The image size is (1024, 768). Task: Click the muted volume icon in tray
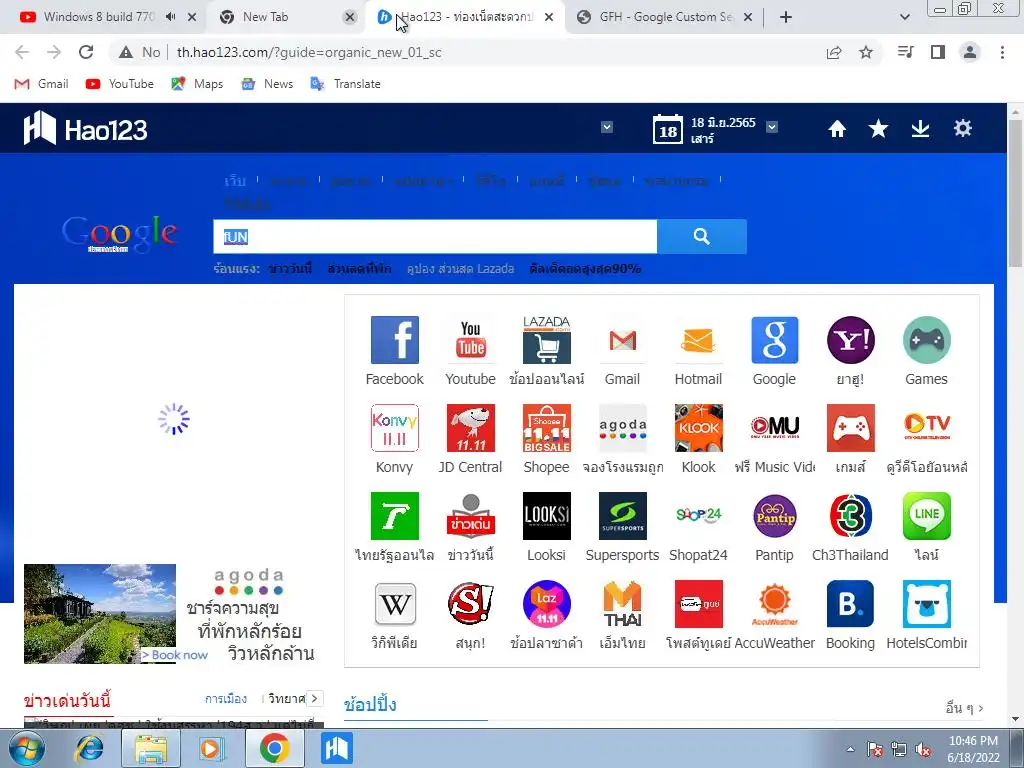coord(924,749)
